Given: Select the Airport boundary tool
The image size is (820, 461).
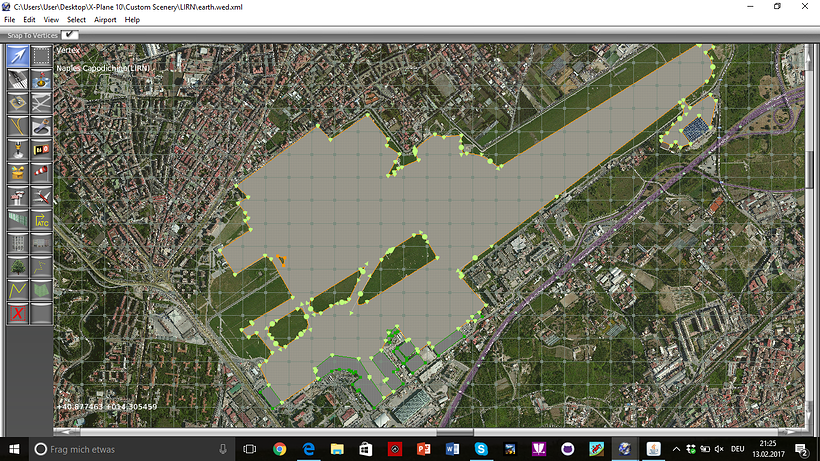Looking at the screenshot, I should [18, 173].
